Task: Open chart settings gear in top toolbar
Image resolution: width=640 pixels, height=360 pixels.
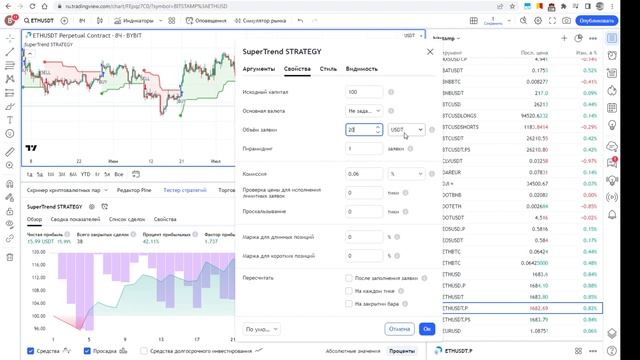Action: [x=538, y=20]
